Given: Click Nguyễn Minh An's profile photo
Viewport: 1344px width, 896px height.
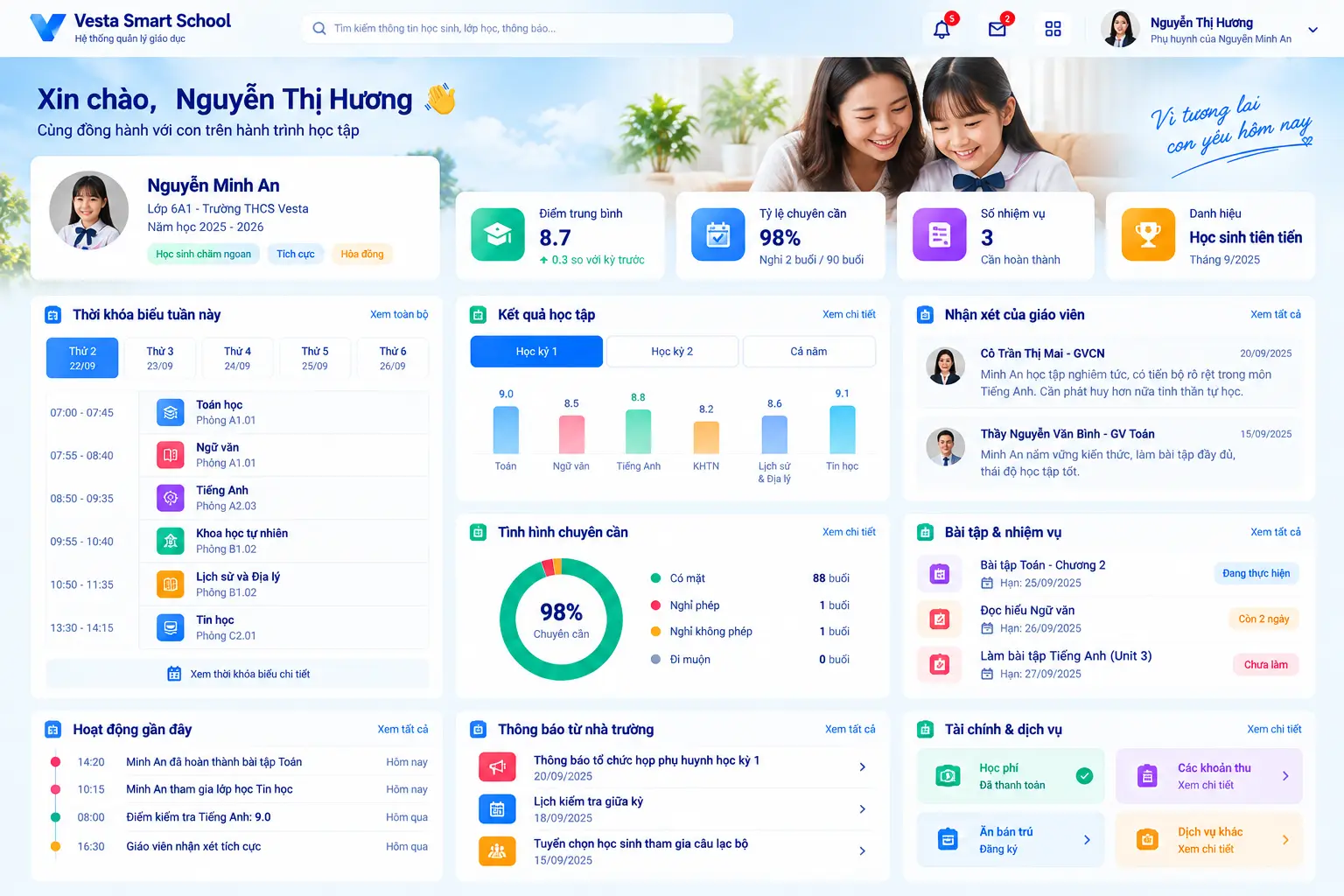Looking at the screenshot, I should pos(88,211).
